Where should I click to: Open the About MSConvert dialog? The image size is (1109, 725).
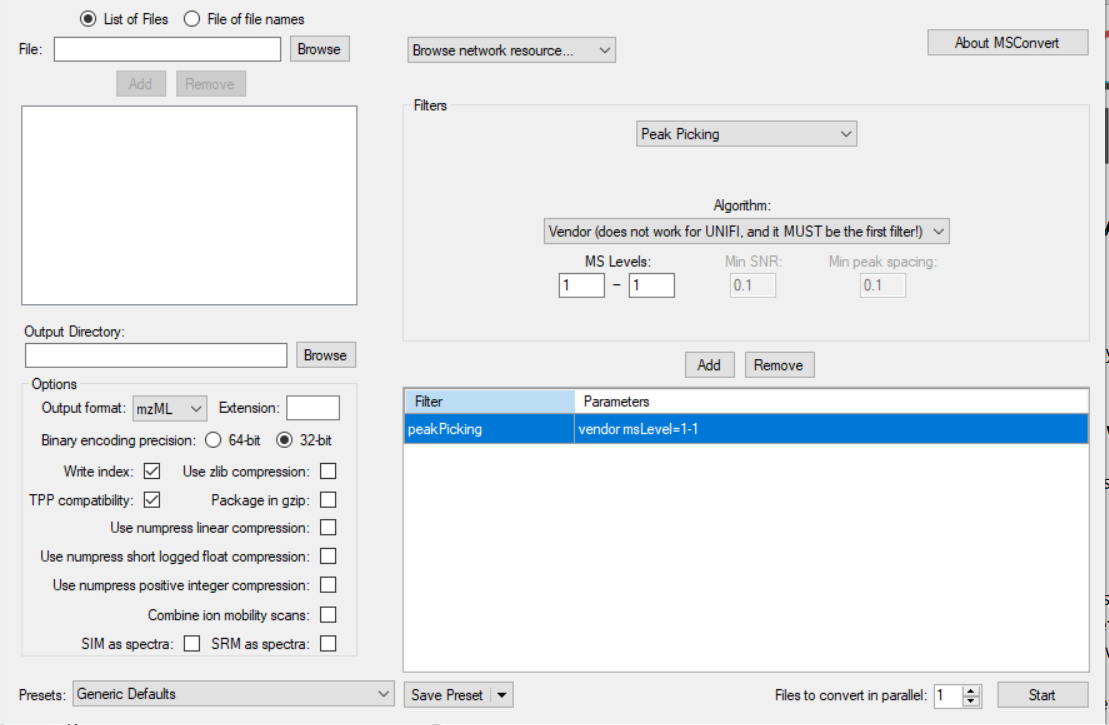pos(1006,42)
